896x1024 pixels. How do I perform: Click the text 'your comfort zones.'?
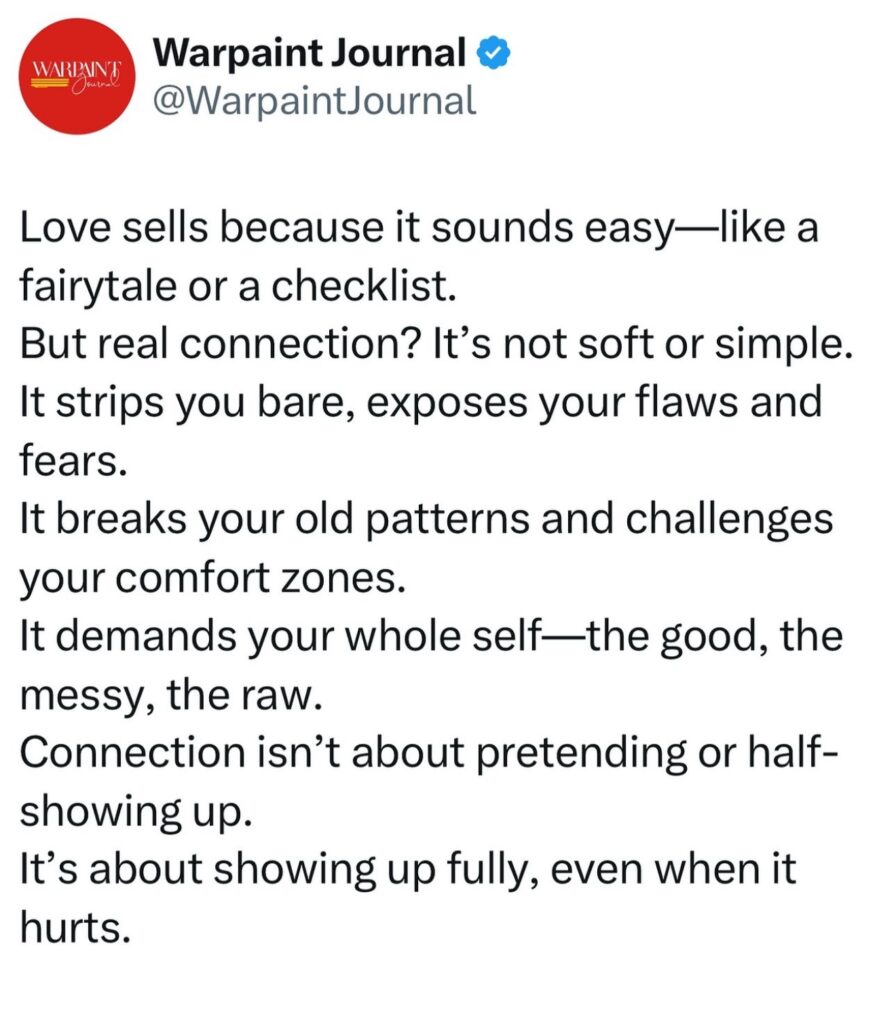pos(213,578)
